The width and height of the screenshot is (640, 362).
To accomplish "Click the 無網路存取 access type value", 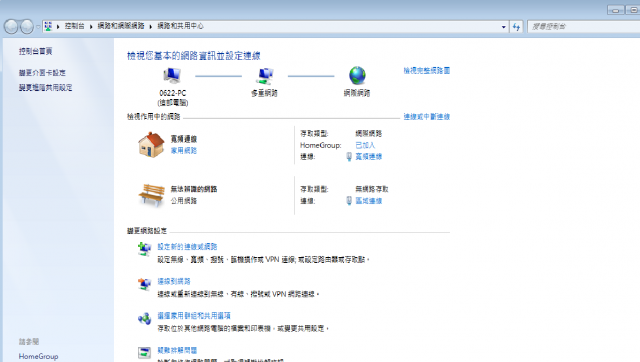I will (x=372, y=189).
